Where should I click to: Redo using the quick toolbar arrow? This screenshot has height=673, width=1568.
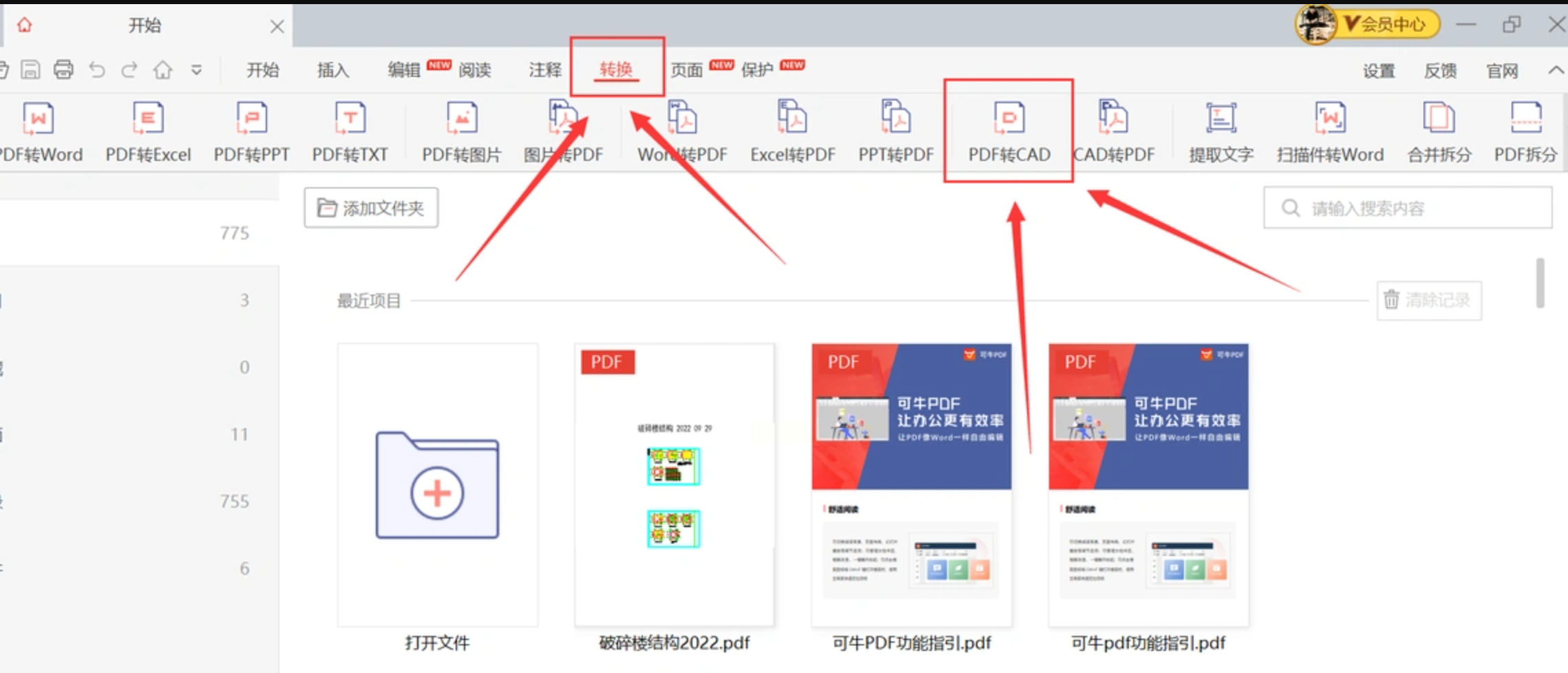point(129,70)
